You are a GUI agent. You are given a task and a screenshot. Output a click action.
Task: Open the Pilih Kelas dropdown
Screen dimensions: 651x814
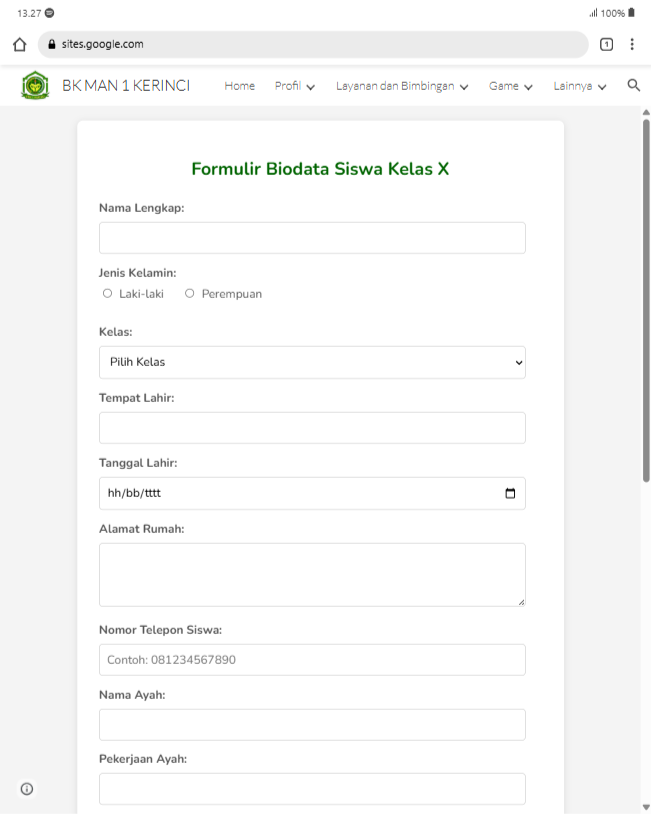click(x=312, y=362)
